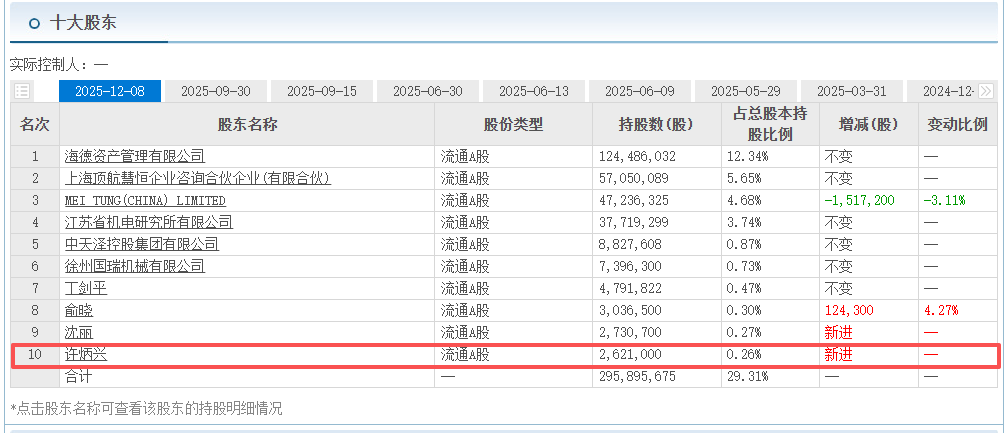Open shareholder 许炳兴 details

coord(86,354)
